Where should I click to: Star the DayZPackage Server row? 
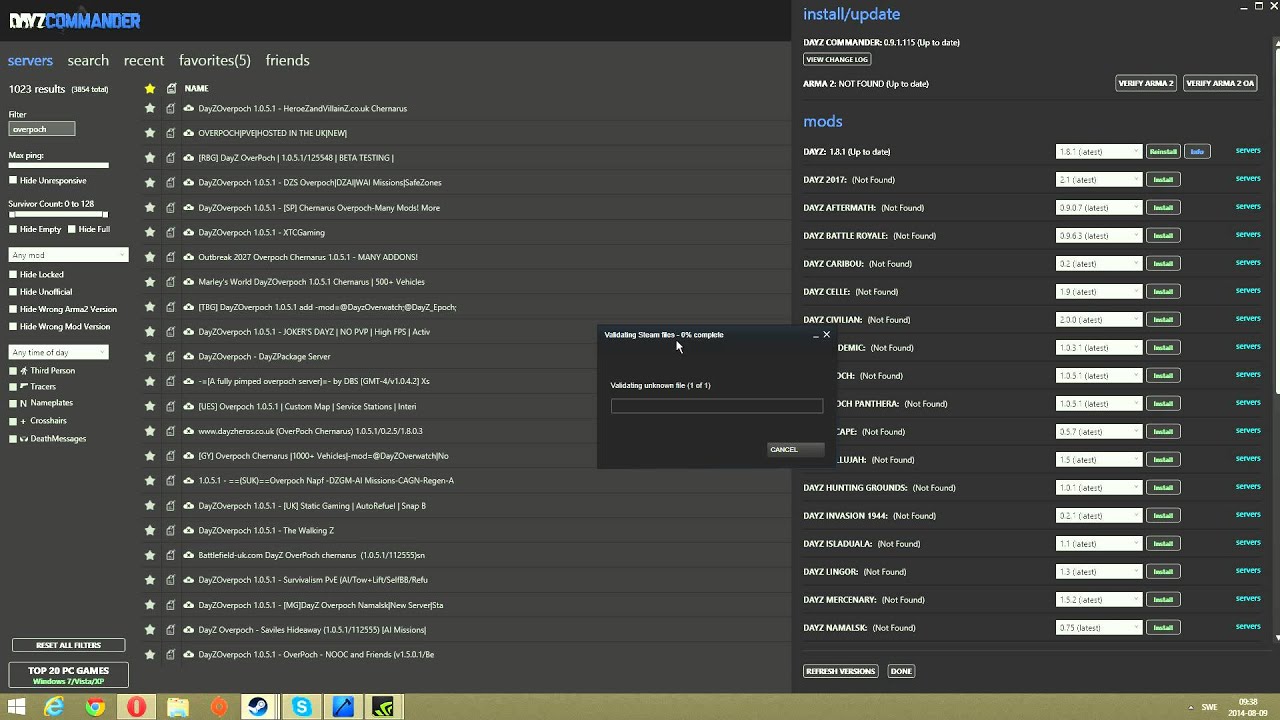[150, 356]
